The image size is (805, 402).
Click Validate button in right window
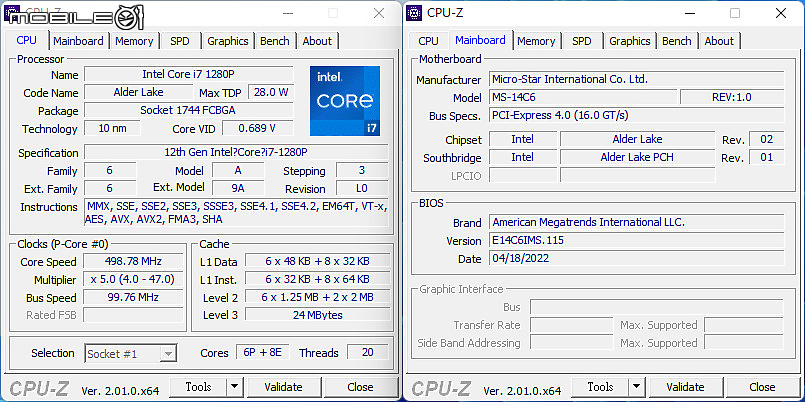point(685,387)
